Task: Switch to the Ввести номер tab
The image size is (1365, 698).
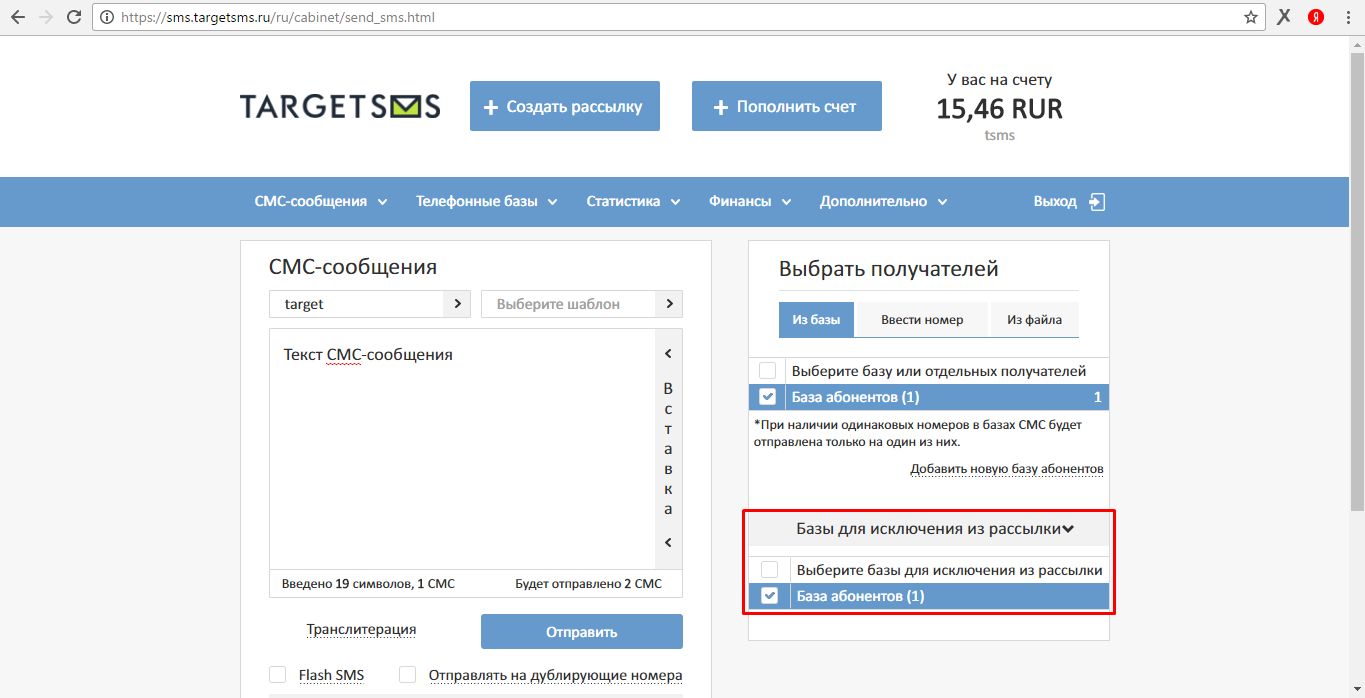Action: pos(922,320)
